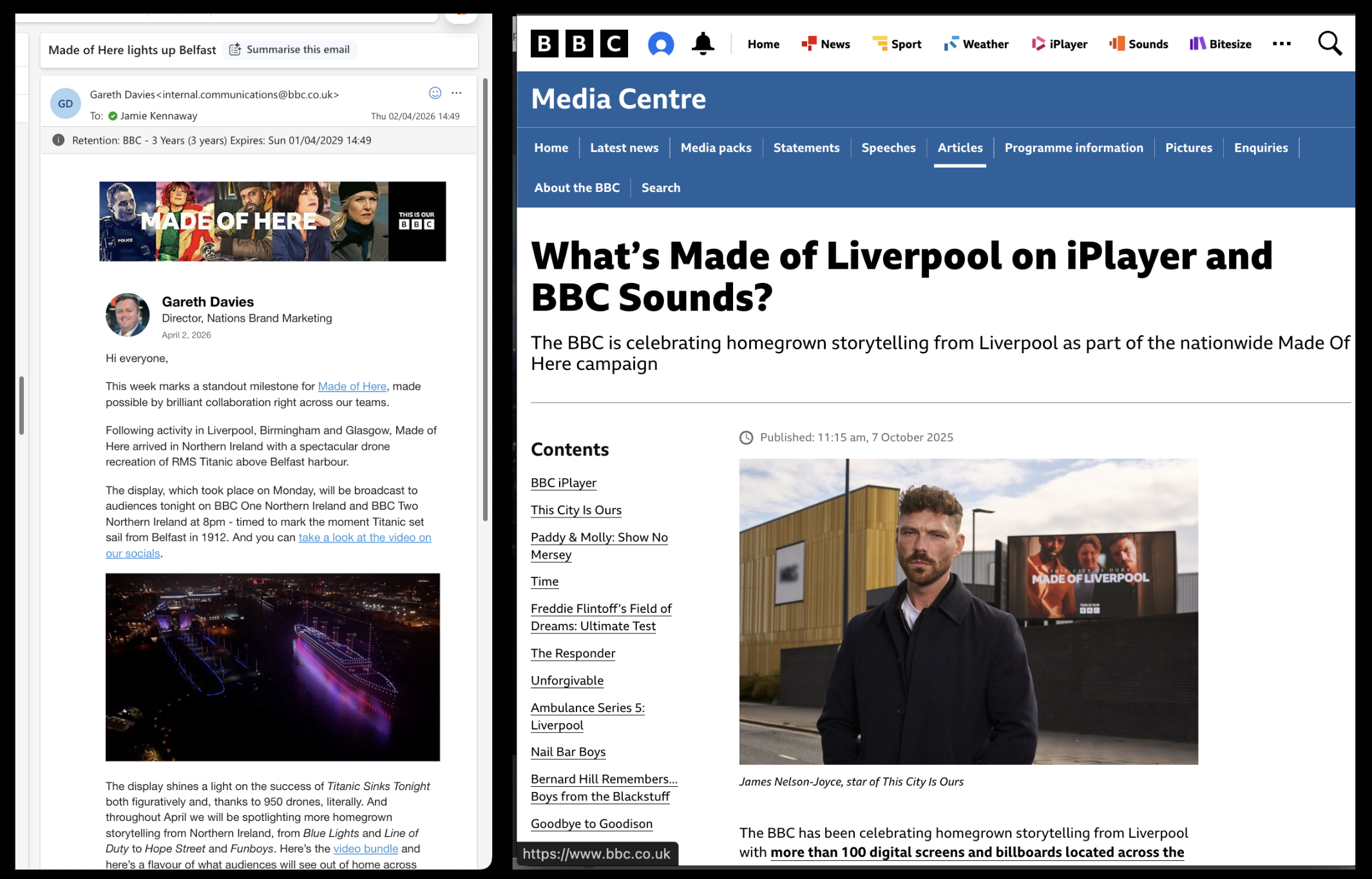The width and height of the screenshot is (1372, 879).
Task: Click the Made of Here banner image
Action: (x=272, y=221)
